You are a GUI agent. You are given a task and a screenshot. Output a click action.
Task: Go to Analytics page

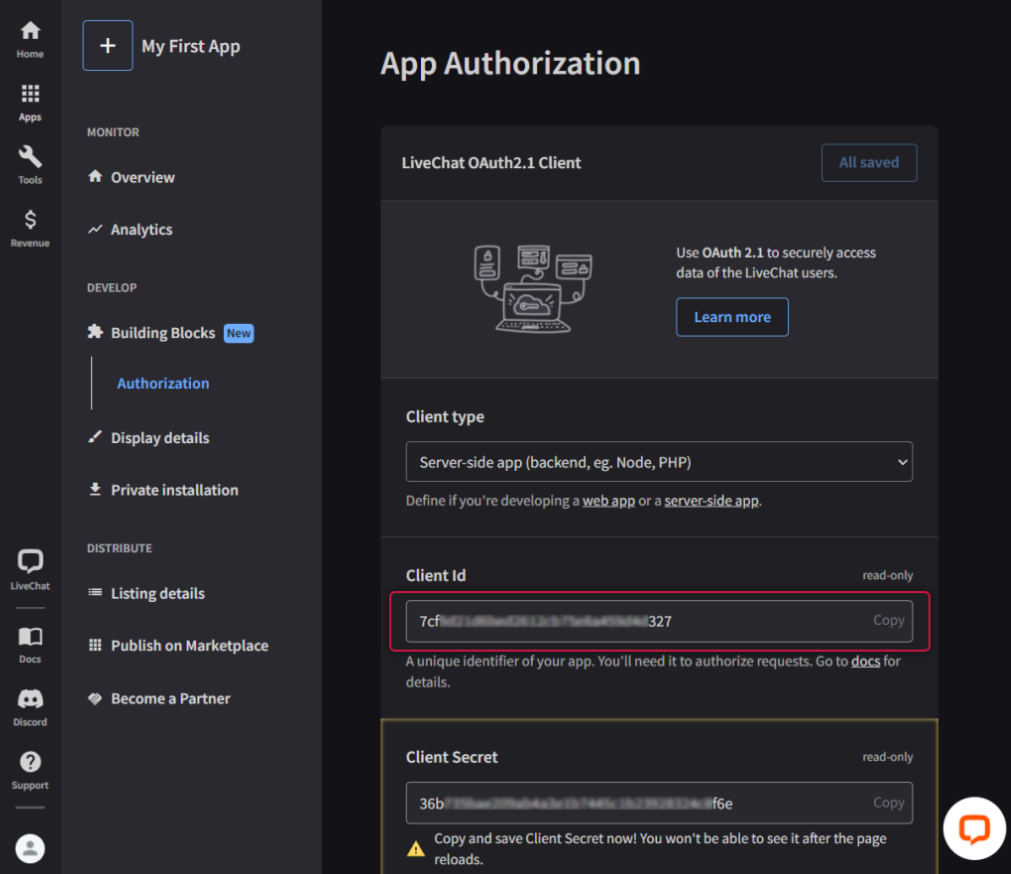(141, 229)
